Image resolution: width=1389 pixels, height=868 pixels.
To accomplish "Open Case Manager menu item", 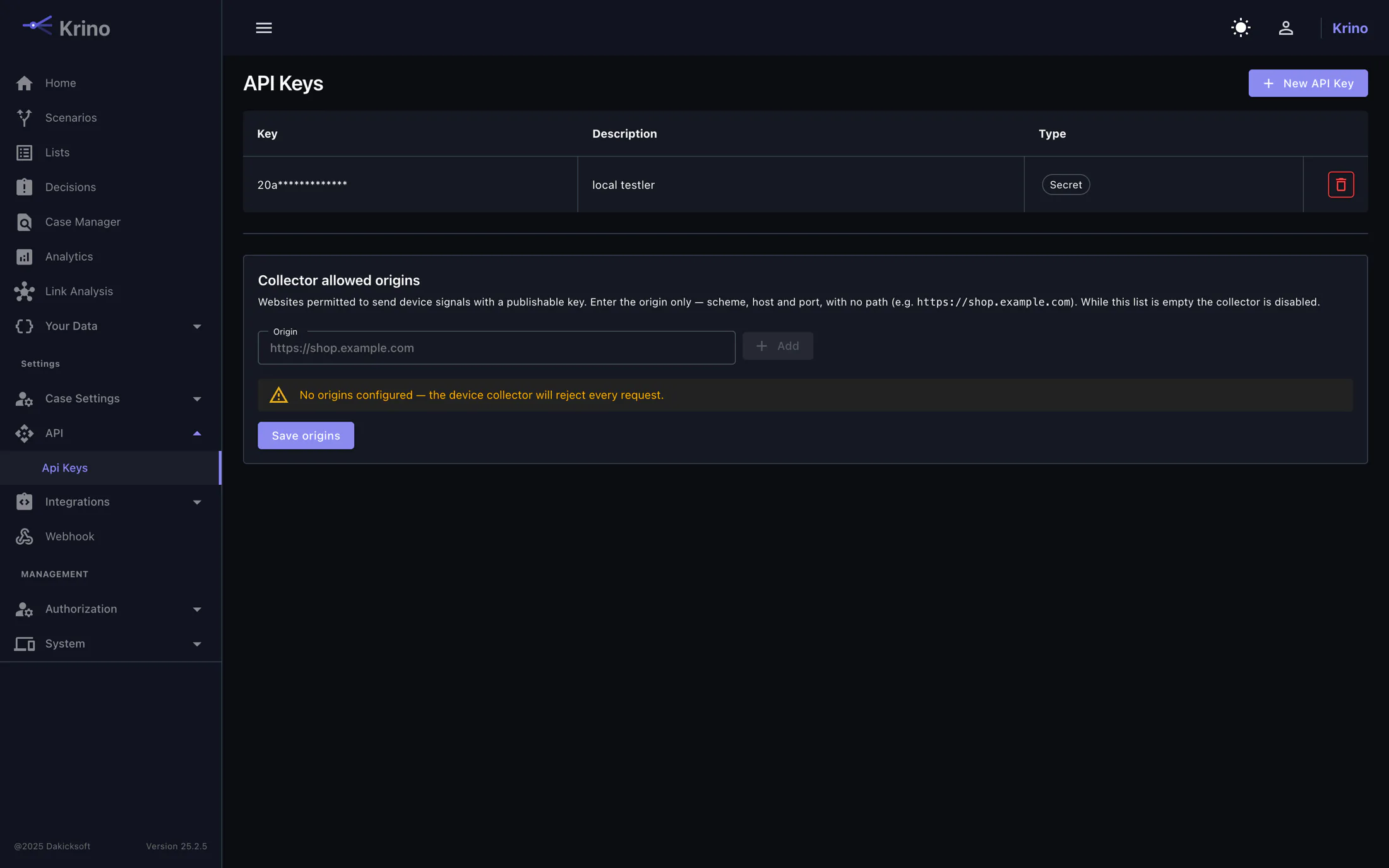I will [x=110, y=222].
